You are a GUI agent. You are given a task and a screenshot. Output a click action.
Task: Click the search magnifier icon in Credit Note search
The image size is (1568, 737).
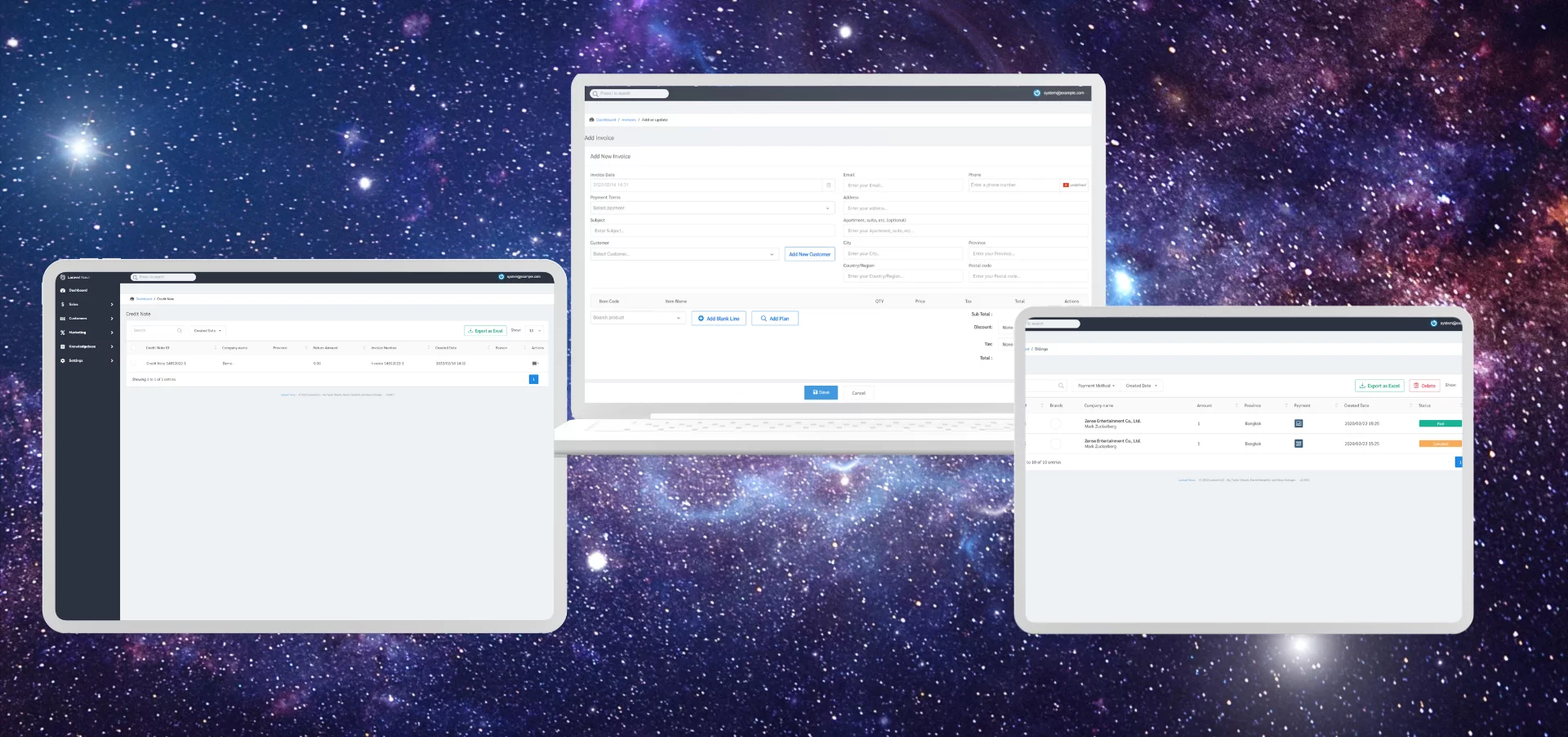[179, 330]
